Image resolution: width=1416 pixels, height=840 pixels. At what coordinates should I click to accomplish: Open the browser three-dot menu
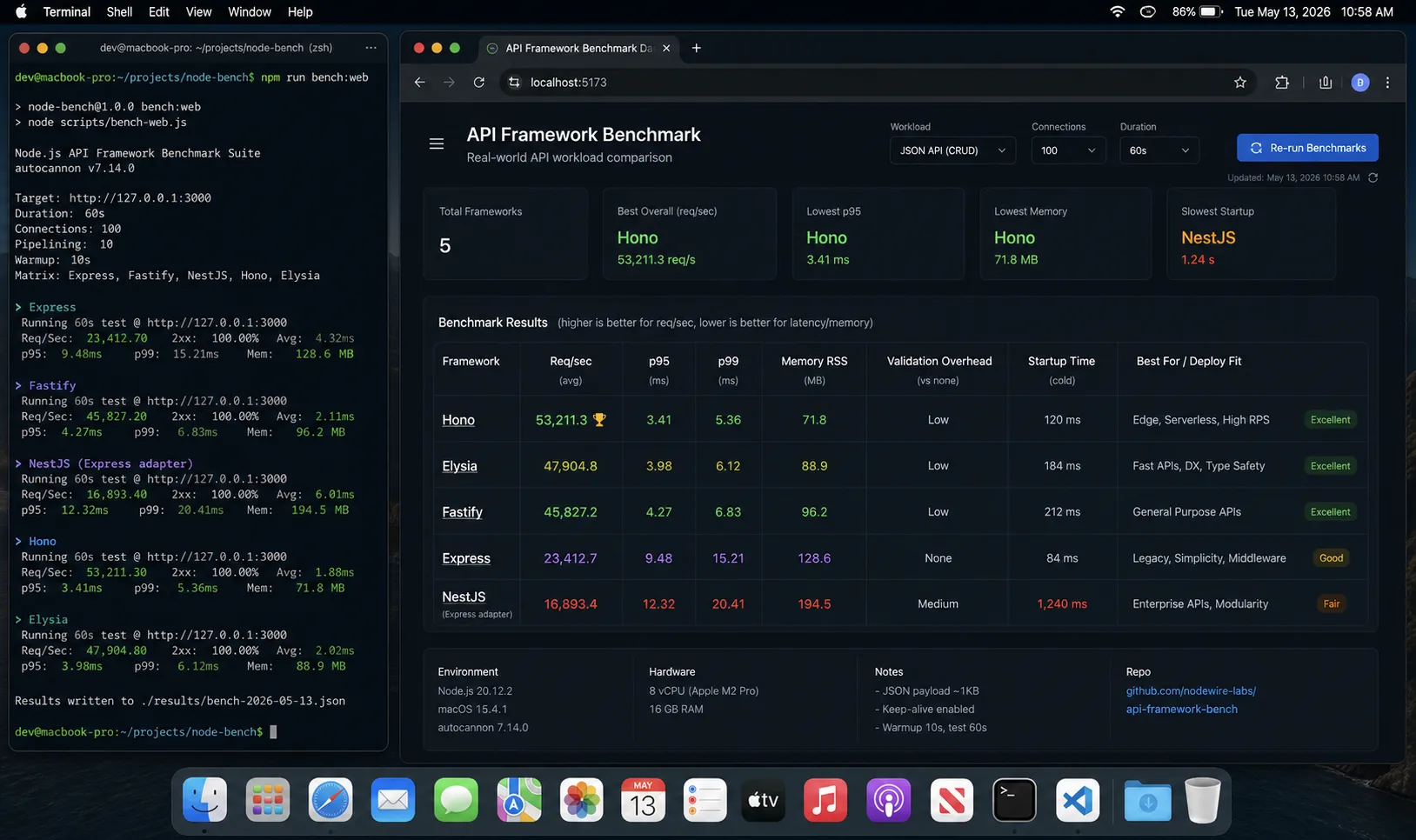(x=1387, y=82)
